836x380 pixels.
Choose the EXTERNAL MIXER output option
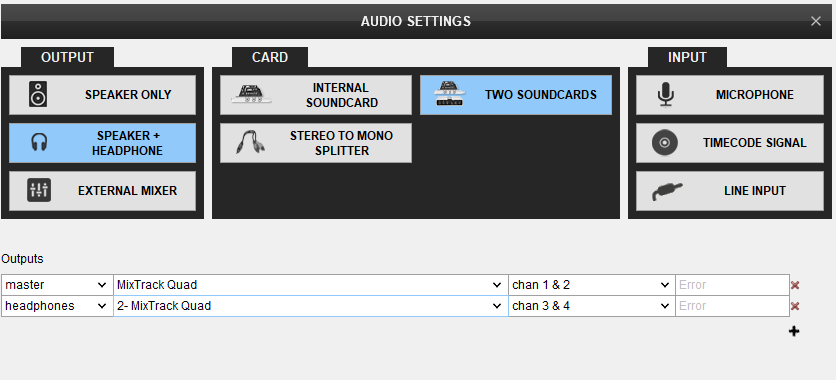click(x=102, y=191)
